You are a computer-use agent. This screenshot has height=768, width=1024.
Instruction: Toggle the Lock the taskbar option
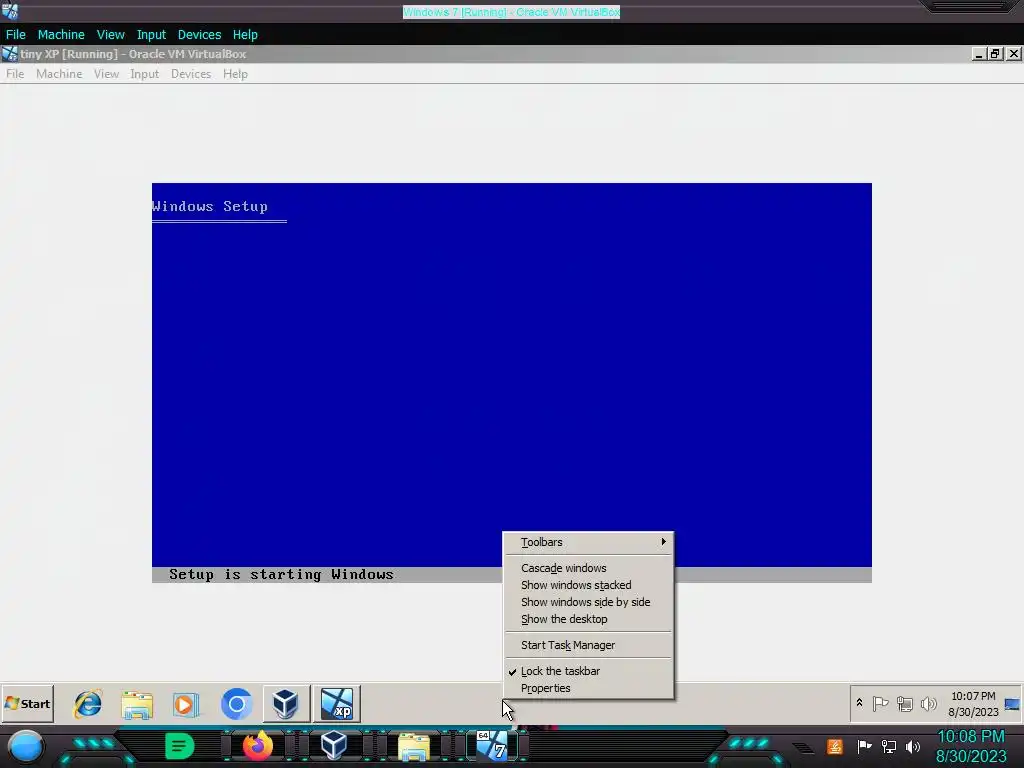(x=589, y=671)
